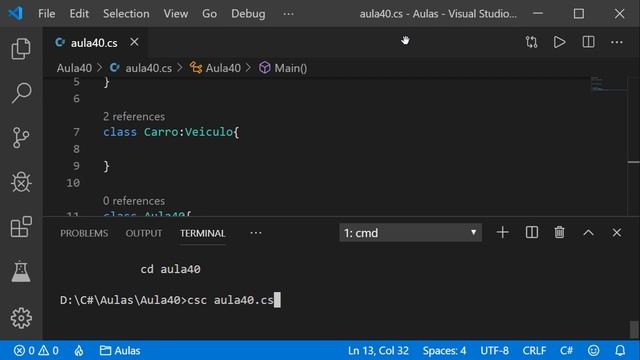Click the Open Changes compare icon

point(531,42)
